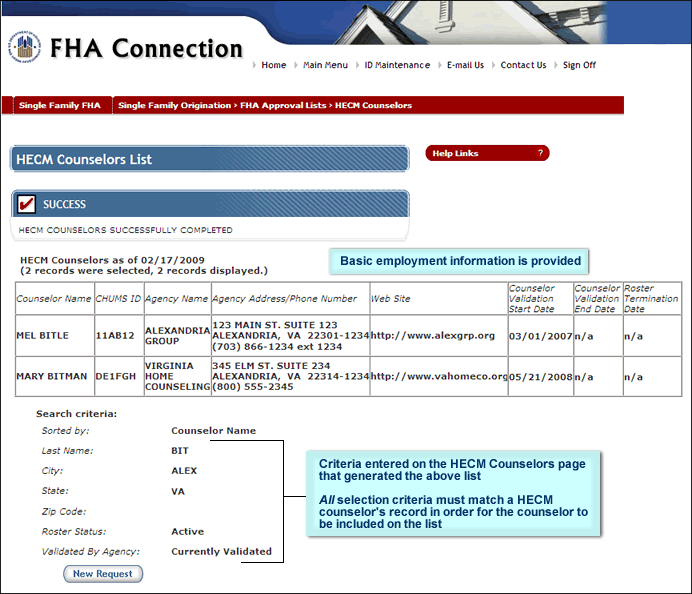Image resolution: width=692 pixels, height=594 pixels.
Task: Select the Single Family FHA tab
Action: [x=60, y=105]
